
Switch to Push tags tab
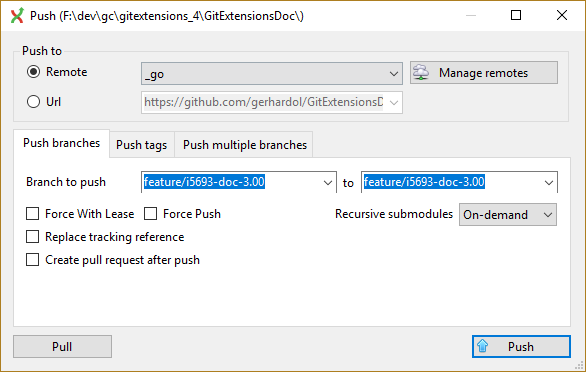coord(142,145)
